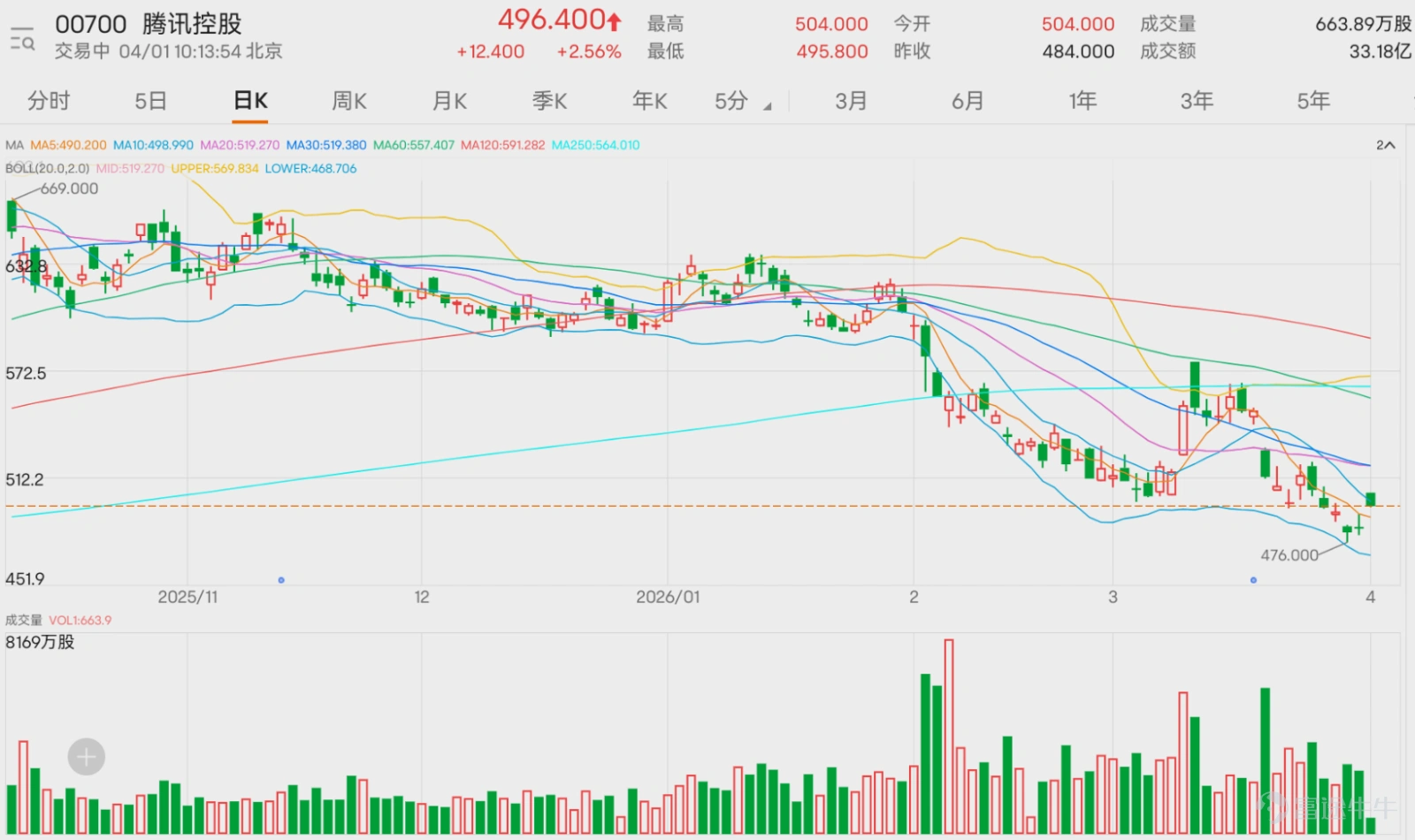
Task: Click the MA30:519.380 indicator label
Action: [x=326, y=145]
